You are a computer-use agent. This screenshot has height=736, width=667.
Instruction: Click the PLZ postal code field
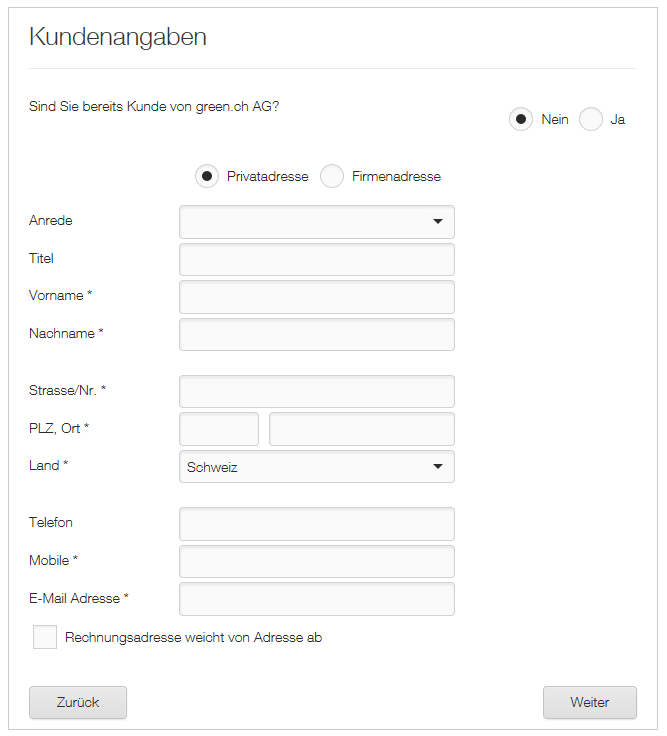[x=219, y=429]
